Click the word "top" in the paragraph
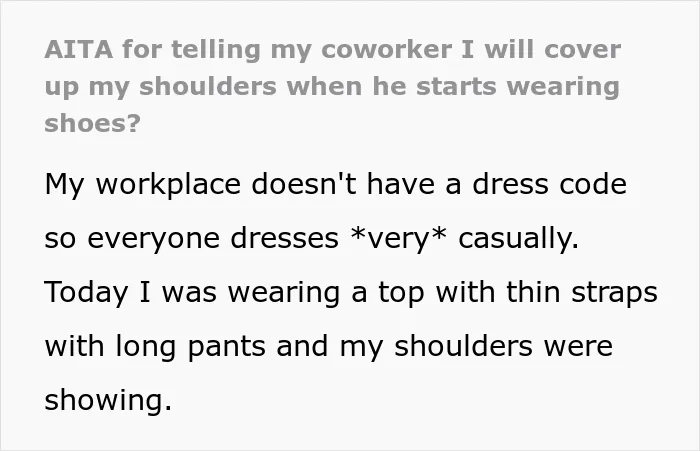Screen dimensions: 700x451 point(401,294)
